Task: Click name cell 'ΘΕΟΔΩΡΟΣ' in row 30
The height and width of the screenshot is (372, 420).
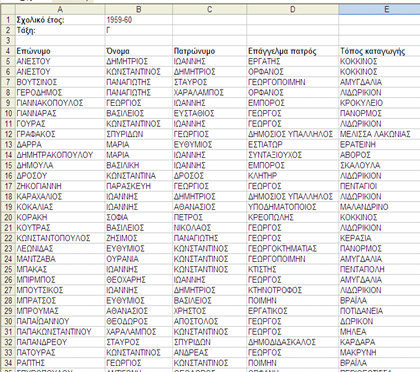Action: [139, 321]
